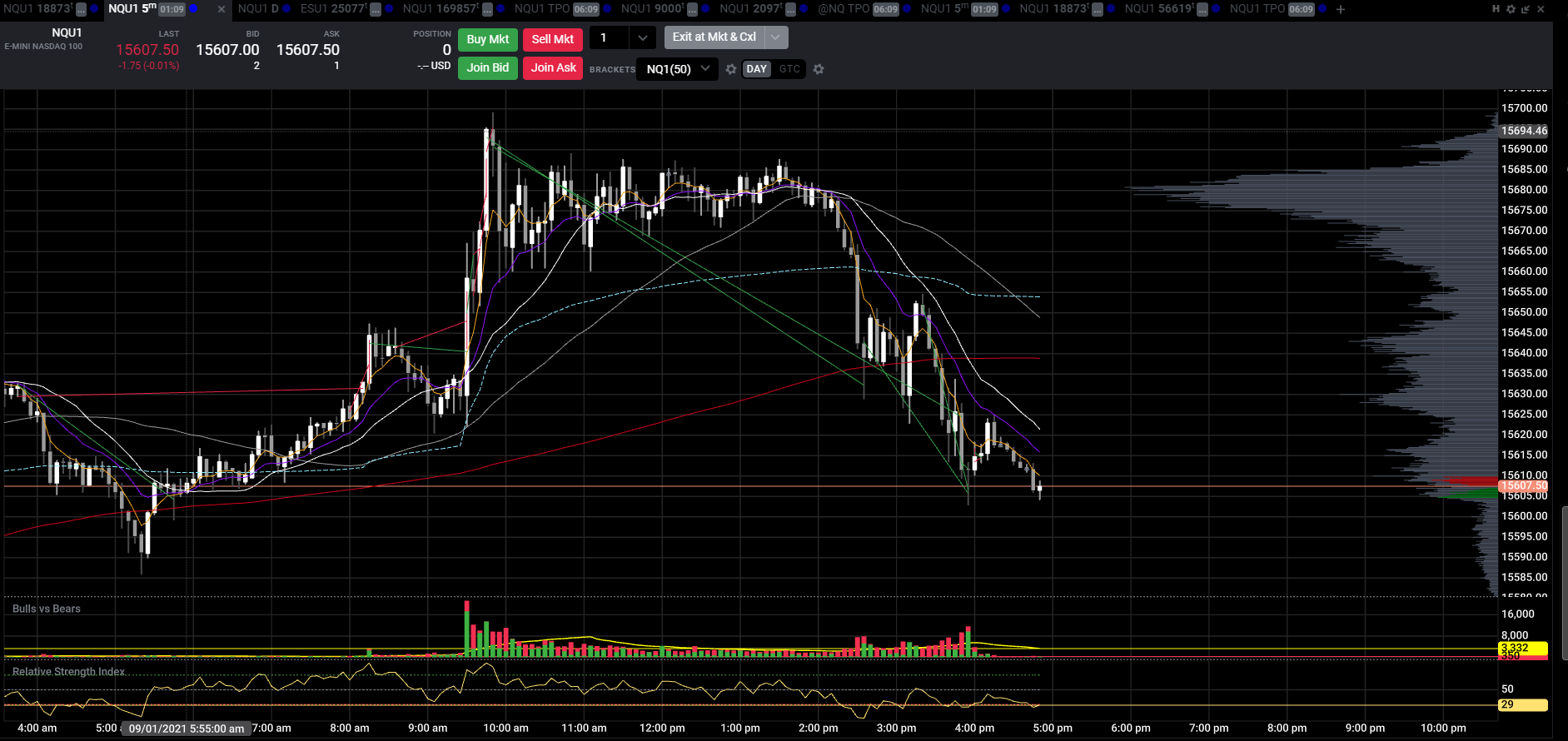Click ellipsis badge on NQU1 56619 tab

coord(1202,9)
